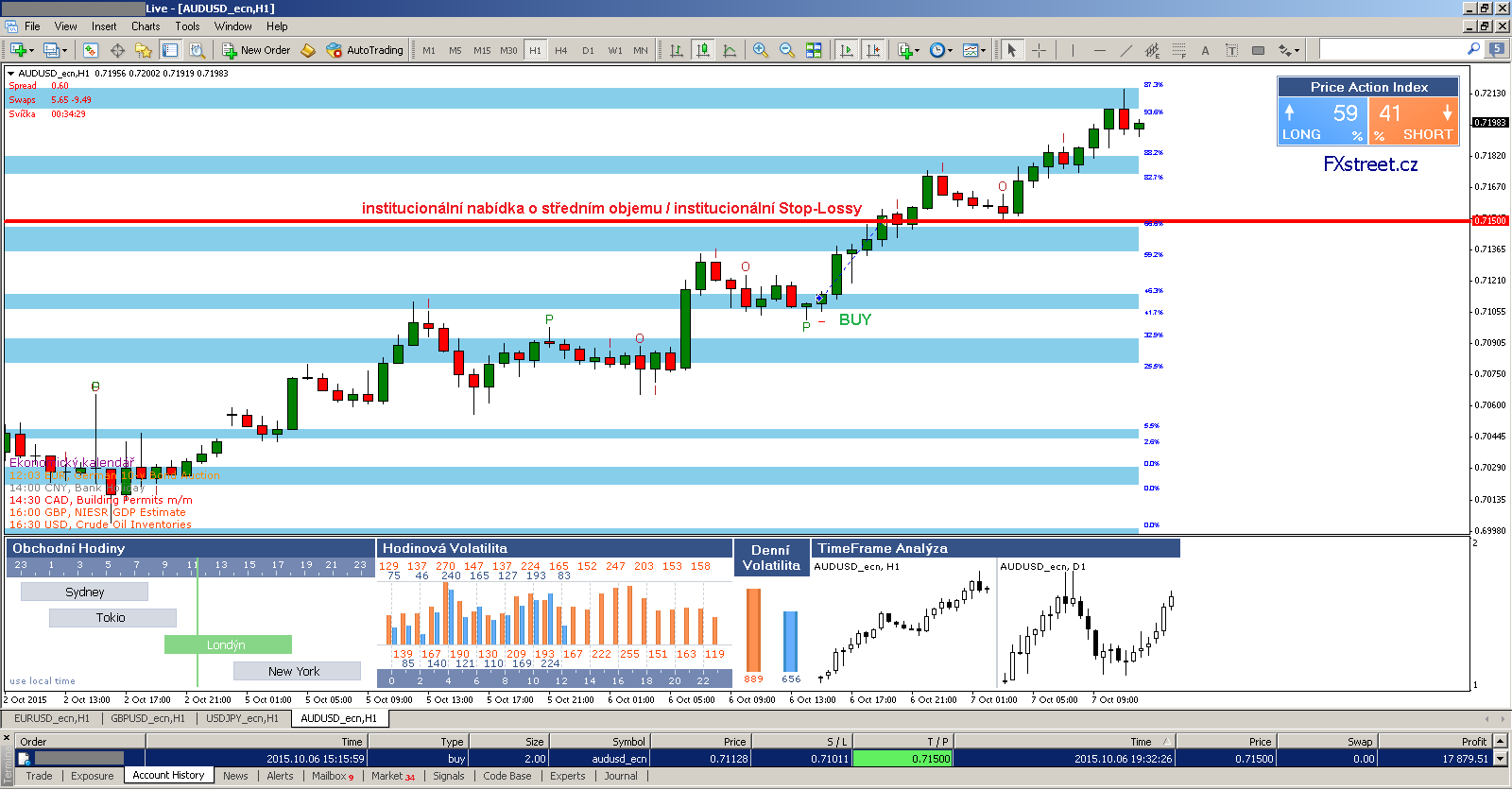This screenshot has height=790, width=1512.
Task: Open the New Order dialog
Action: [x=256, y=50]
